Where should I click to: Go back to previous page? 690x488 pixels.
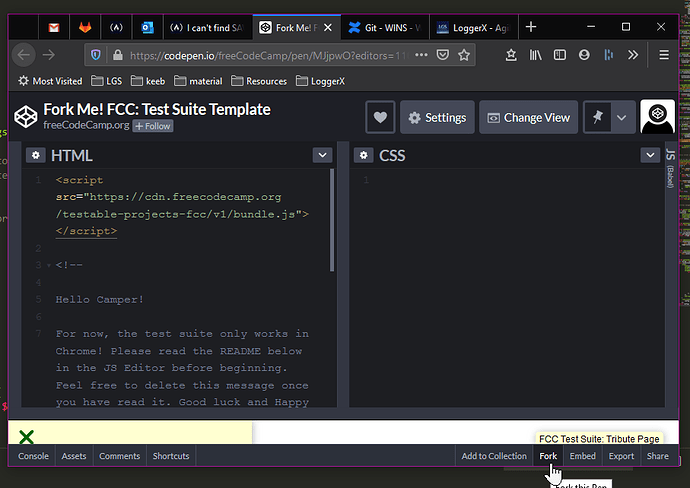(x=24, y=55)
